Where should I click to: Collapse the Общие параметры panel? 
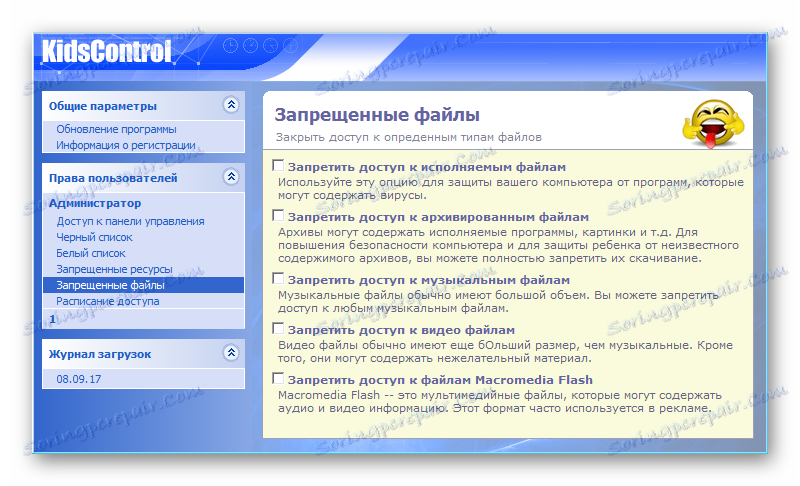click(231, 105)
